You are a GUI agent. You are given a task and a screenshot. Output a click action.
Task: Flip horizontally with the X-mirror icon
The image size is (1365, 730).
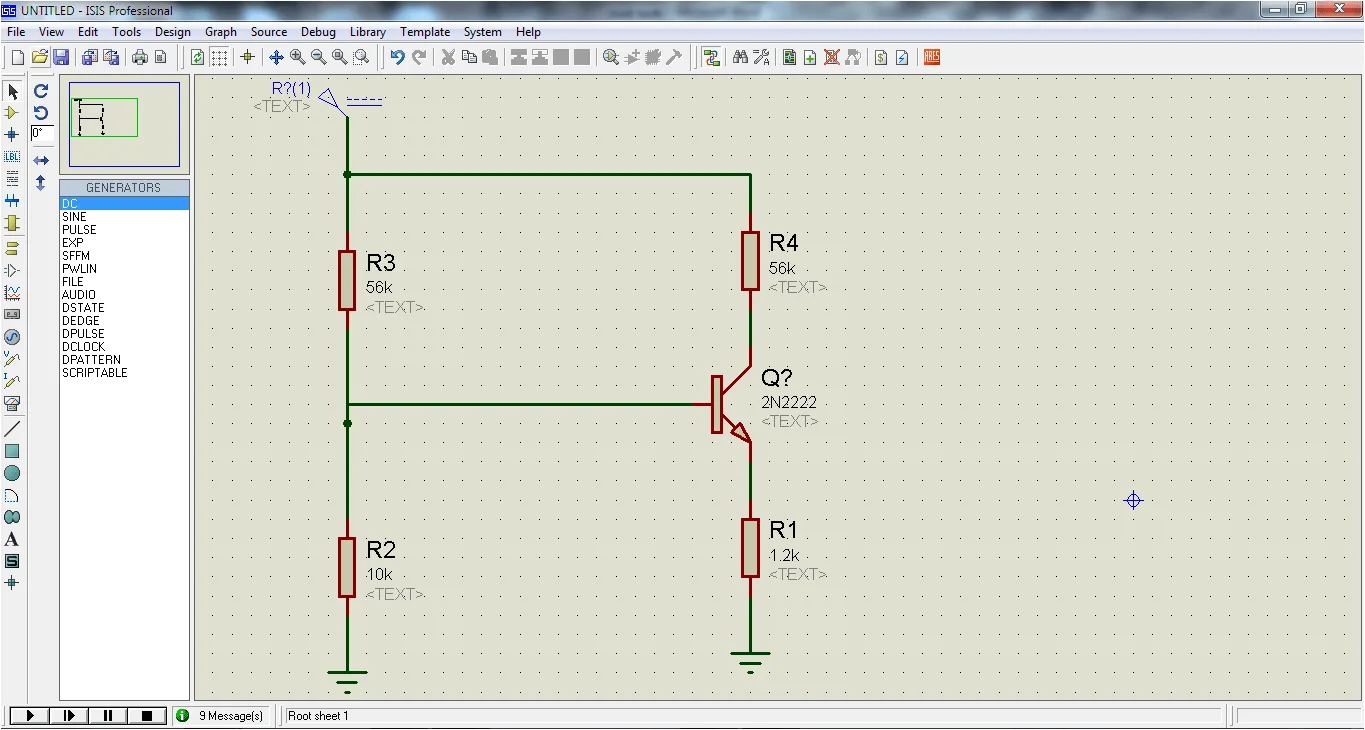41,160
